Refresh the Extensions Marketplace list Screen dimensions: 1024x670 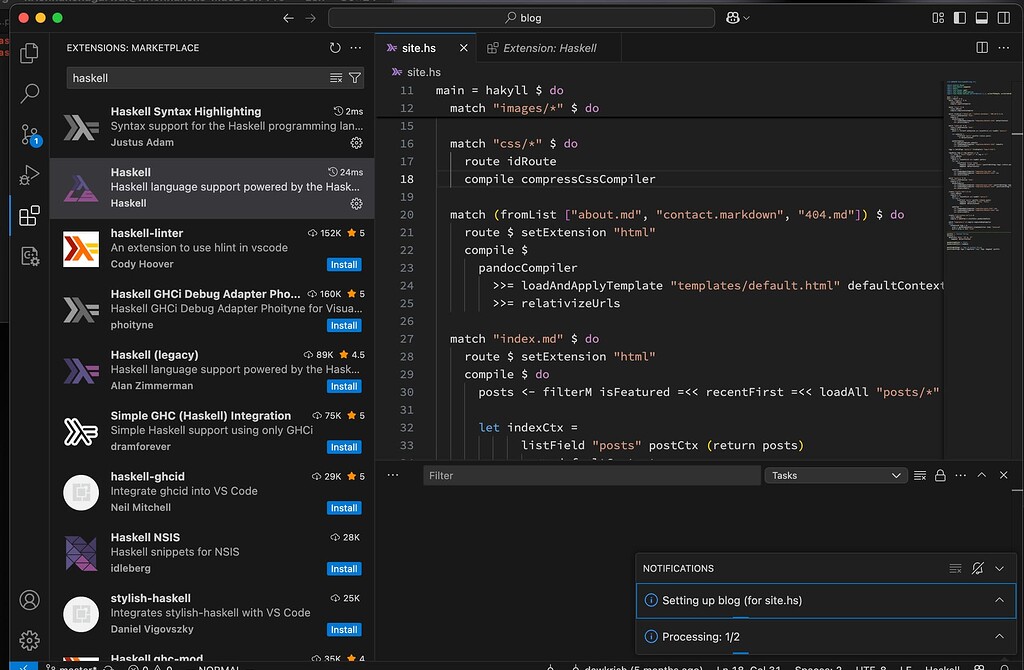pyautogui.click(x=333, y=46)
